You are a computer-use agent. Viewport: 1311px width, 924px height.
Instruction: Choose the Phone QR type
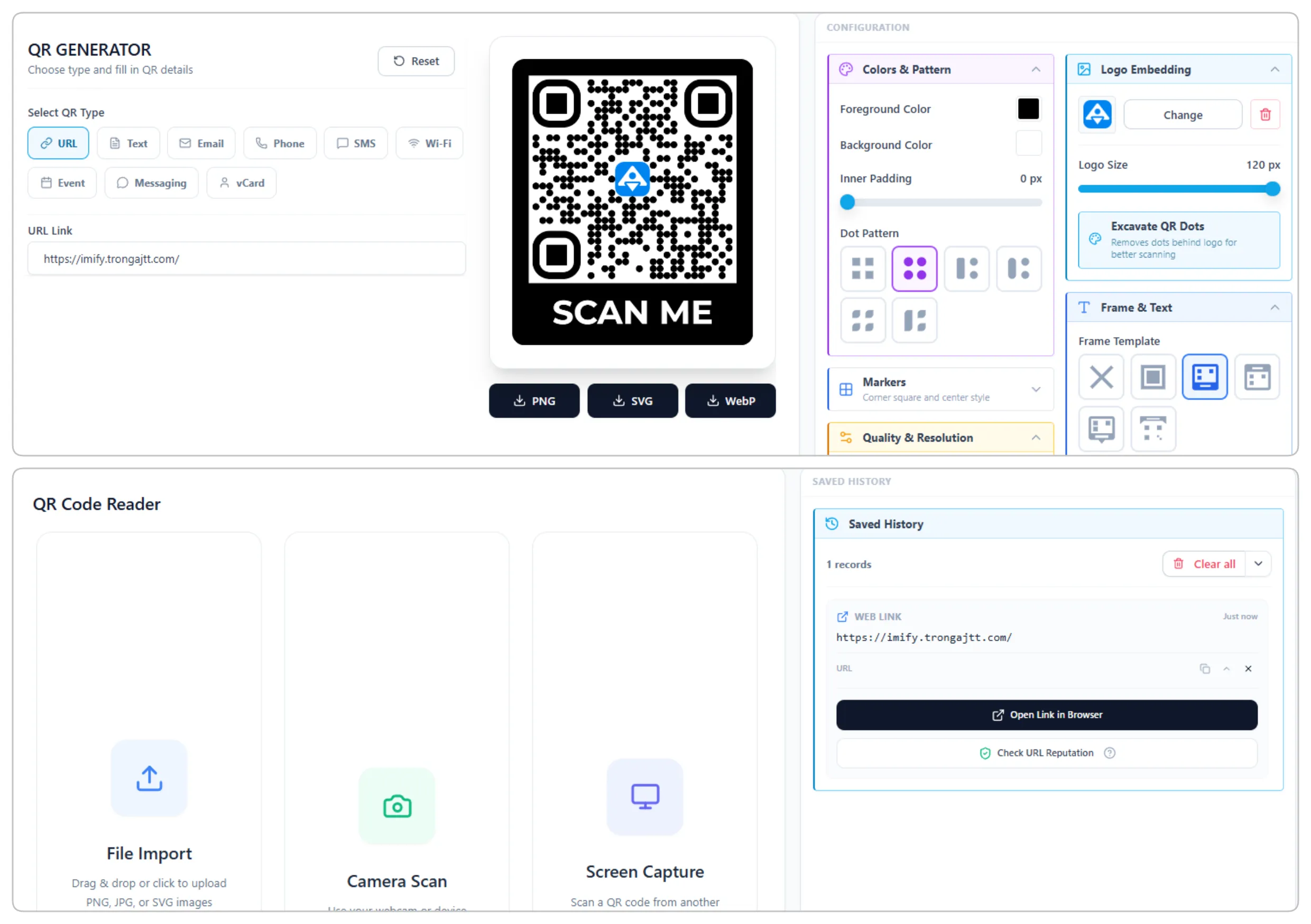(x=280, y=143)
